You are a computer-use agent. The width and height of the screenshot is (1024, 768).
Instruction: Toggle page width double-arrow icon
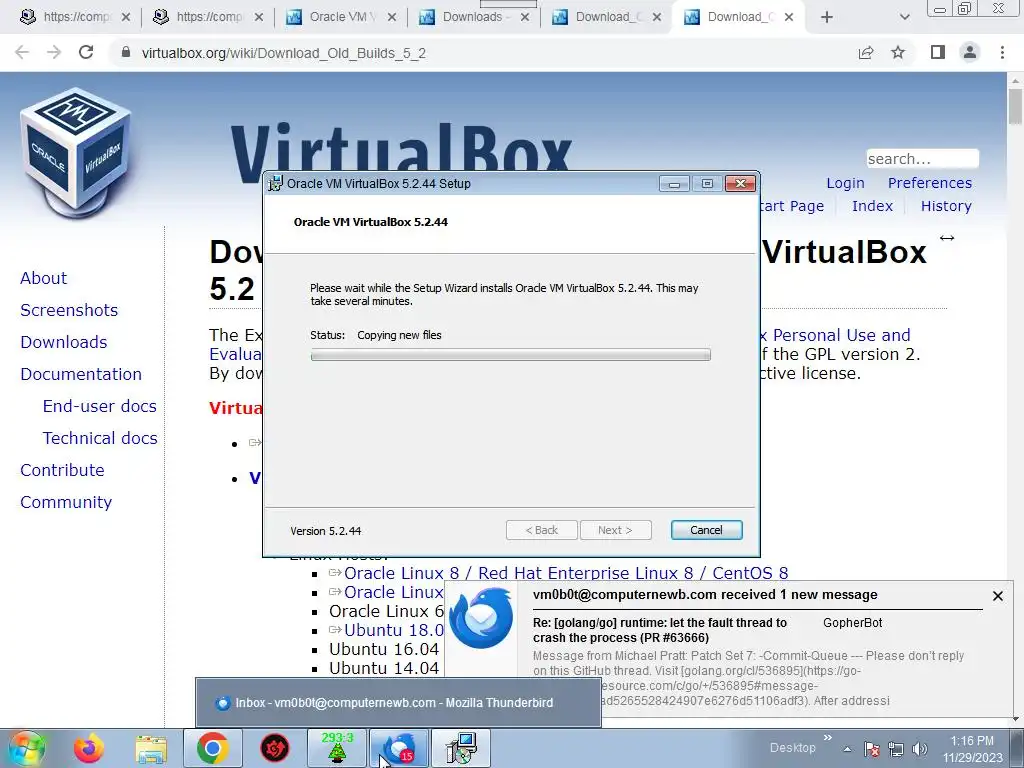click(947, 238)
